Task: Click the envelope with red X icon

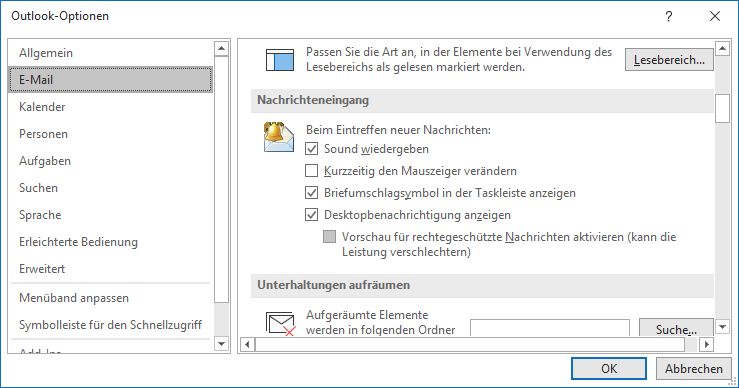Action: [280, 323]
